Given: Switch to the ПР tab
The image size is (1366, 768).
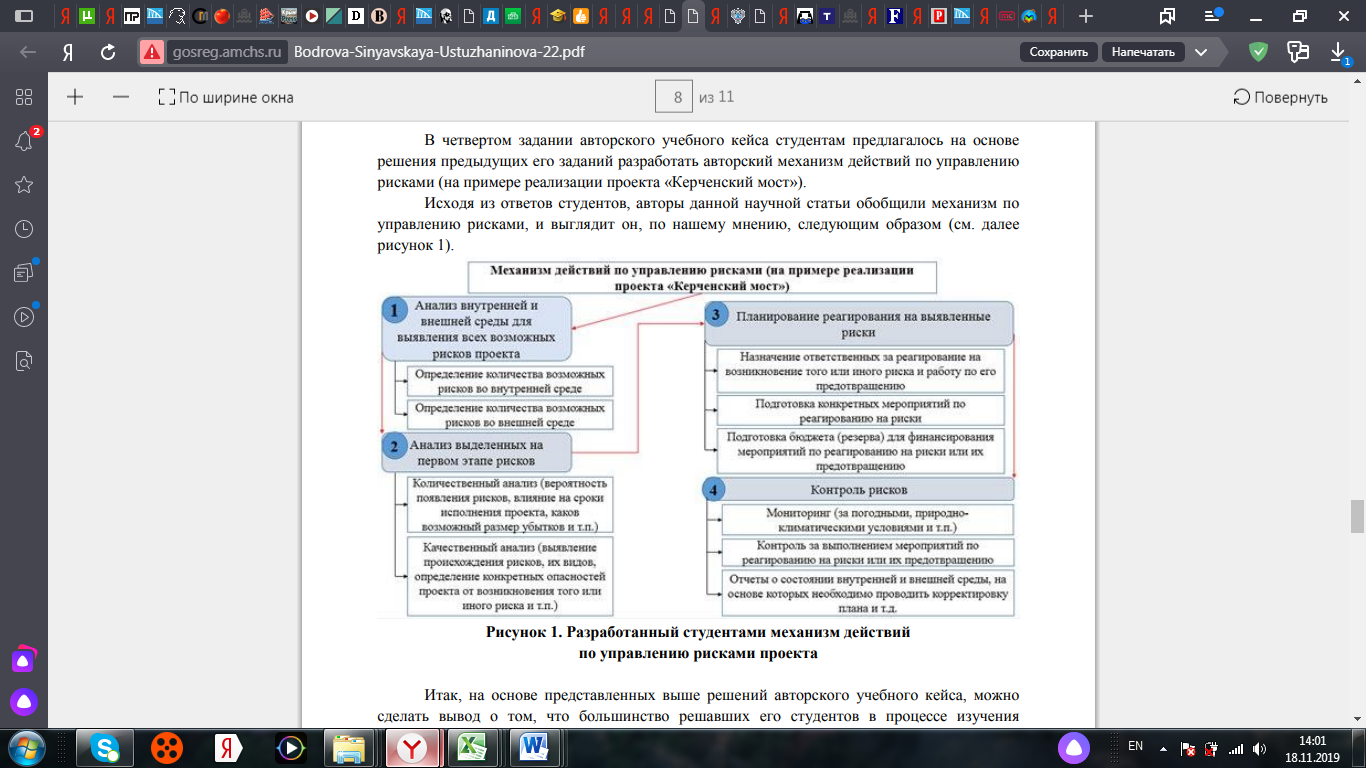Looking at the screenshot, I should [132, 16].
